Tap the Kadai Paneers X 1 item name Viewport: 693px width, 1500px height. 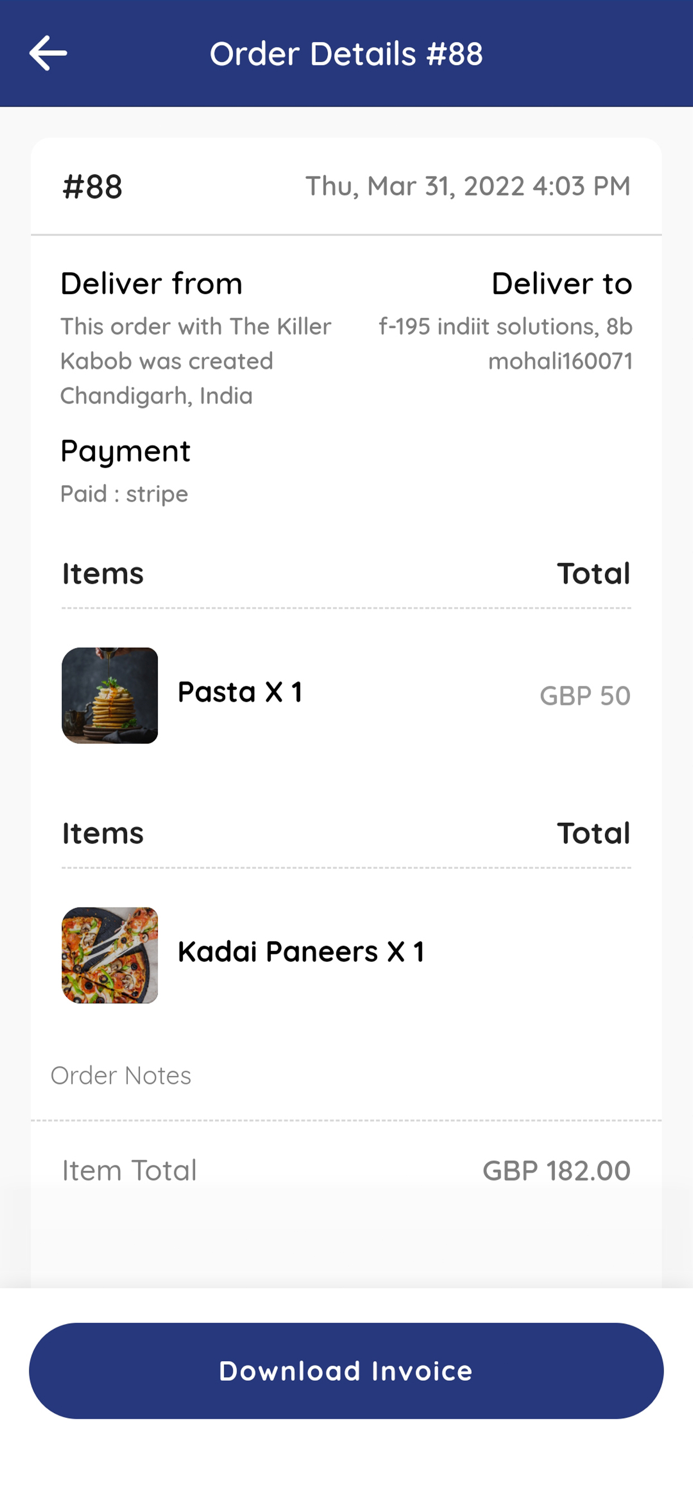[300, 951]
